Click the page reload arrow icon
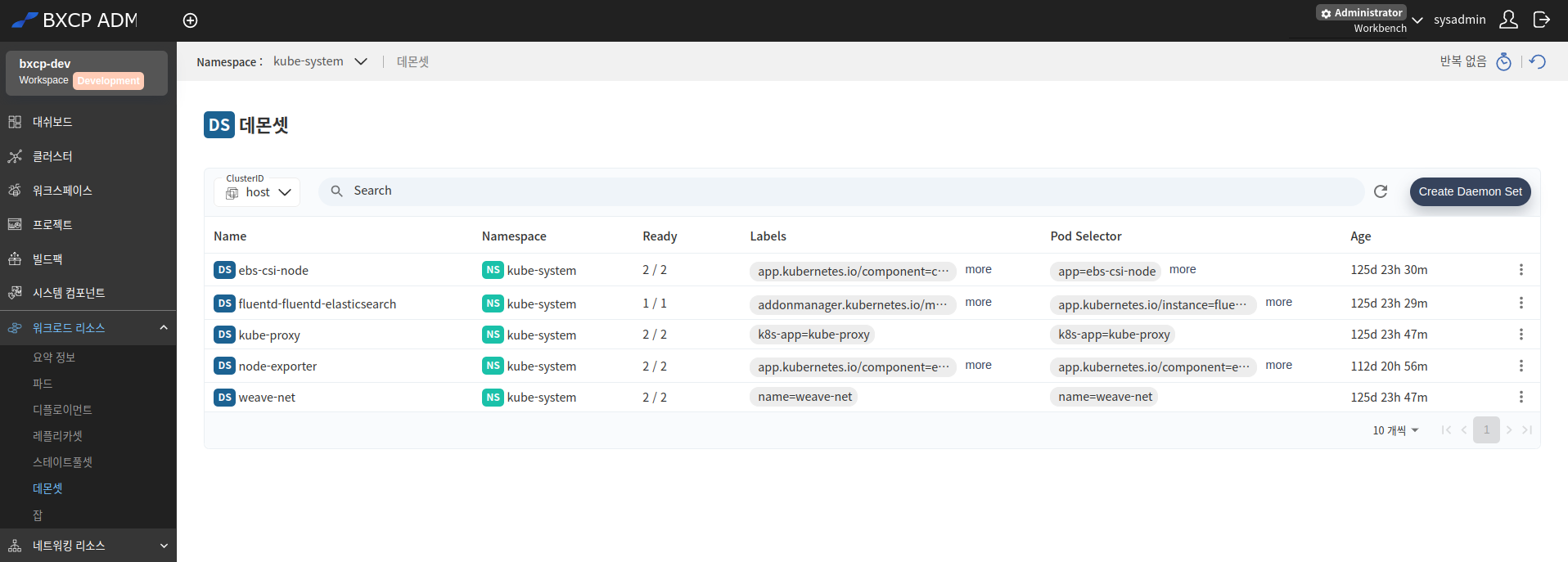Viewport: 1568px width, 562px height. click(1538, 61)
